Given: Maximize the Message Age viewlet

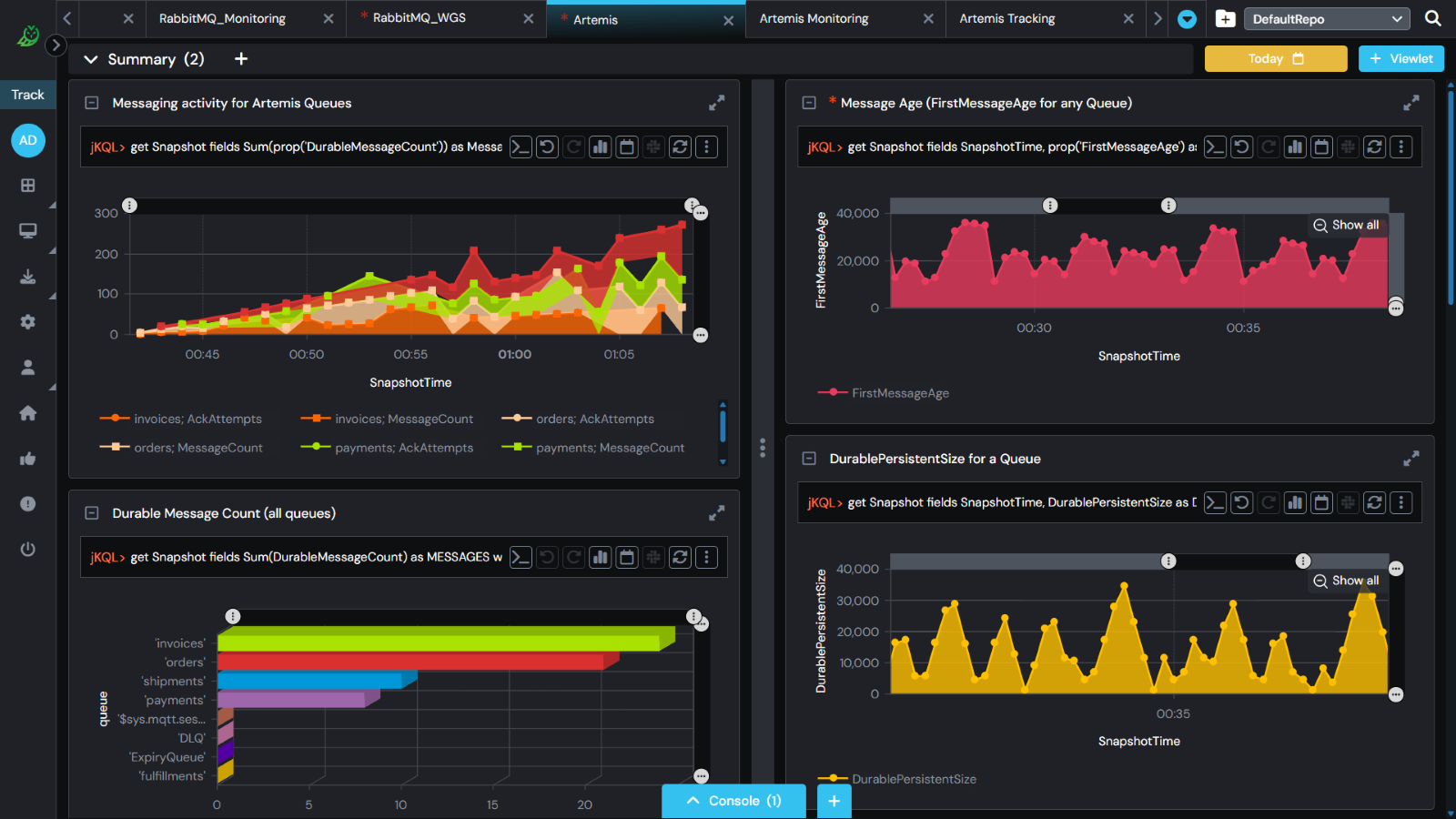Looking at the screenshot, I should click(1411, 103).
